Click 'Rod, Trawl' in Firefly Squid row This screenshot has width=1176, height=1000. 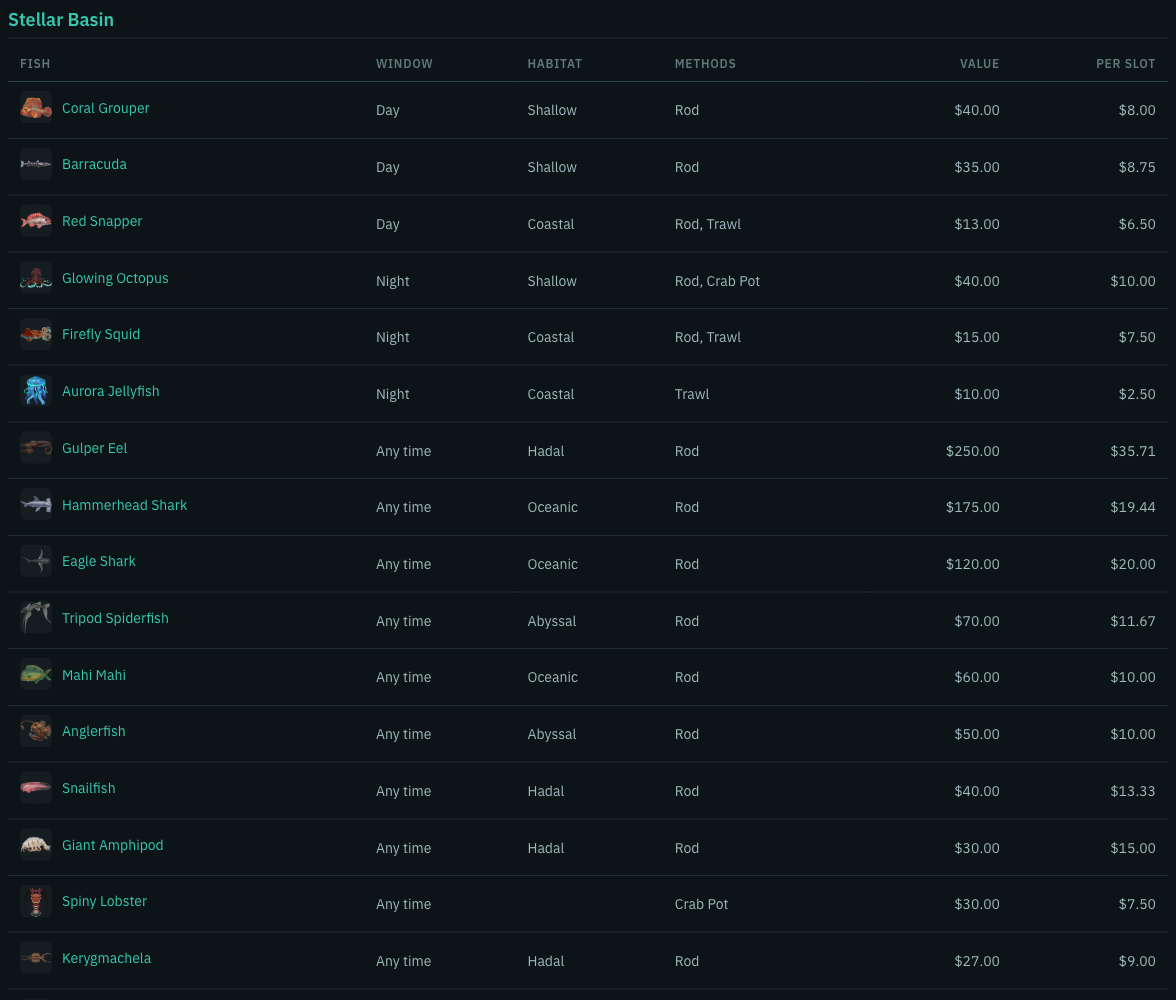tap(707, 337)
